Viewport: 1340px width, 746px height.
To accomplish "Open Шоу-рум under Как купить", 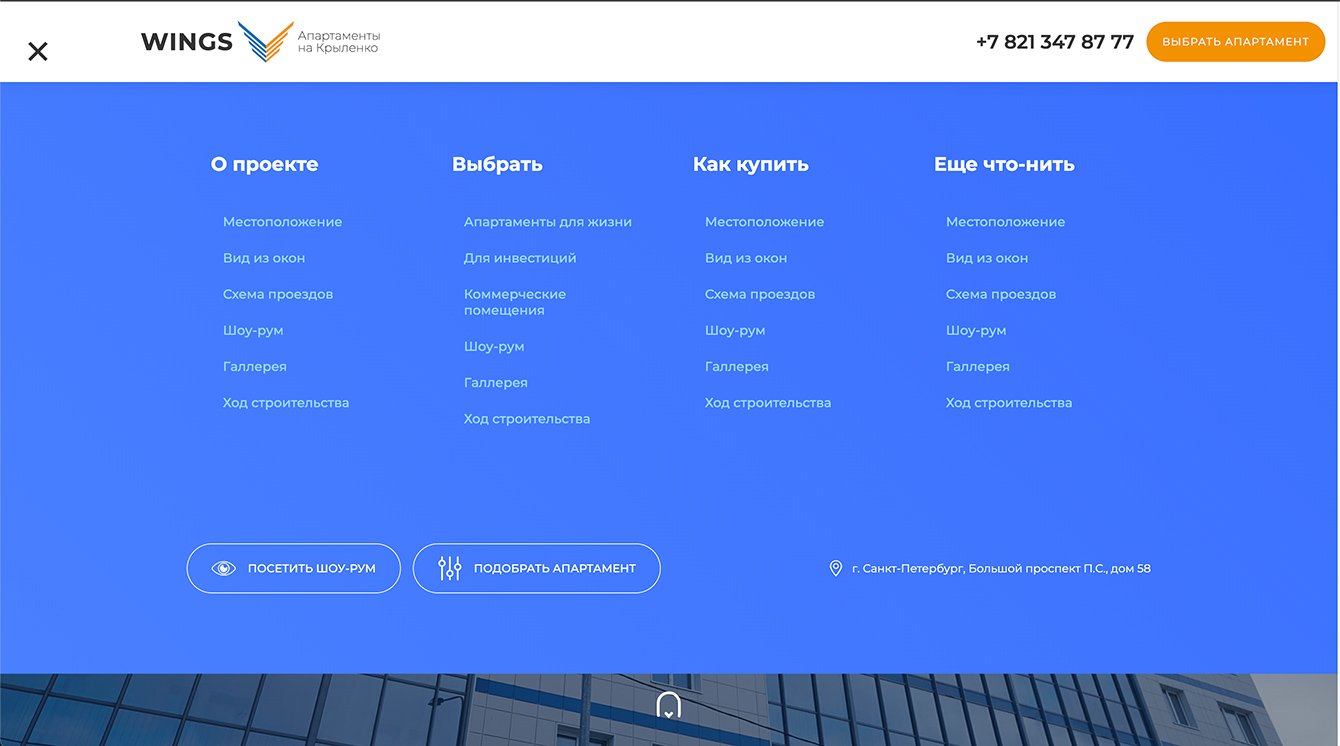I will tap(735, 330).
